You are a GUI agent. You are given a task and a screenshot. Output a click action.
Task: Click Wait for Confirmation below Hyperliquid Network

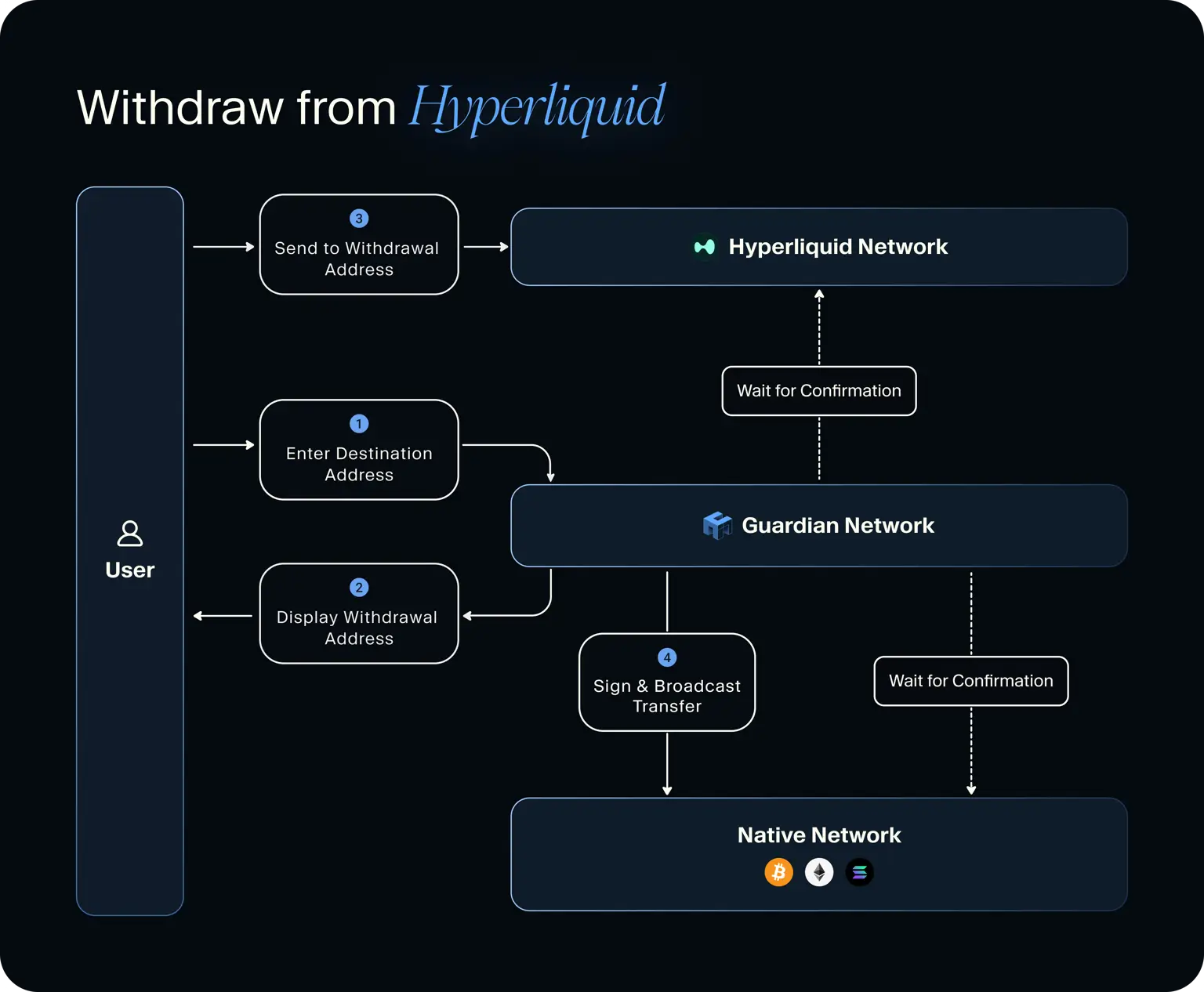tap(819, 391)
